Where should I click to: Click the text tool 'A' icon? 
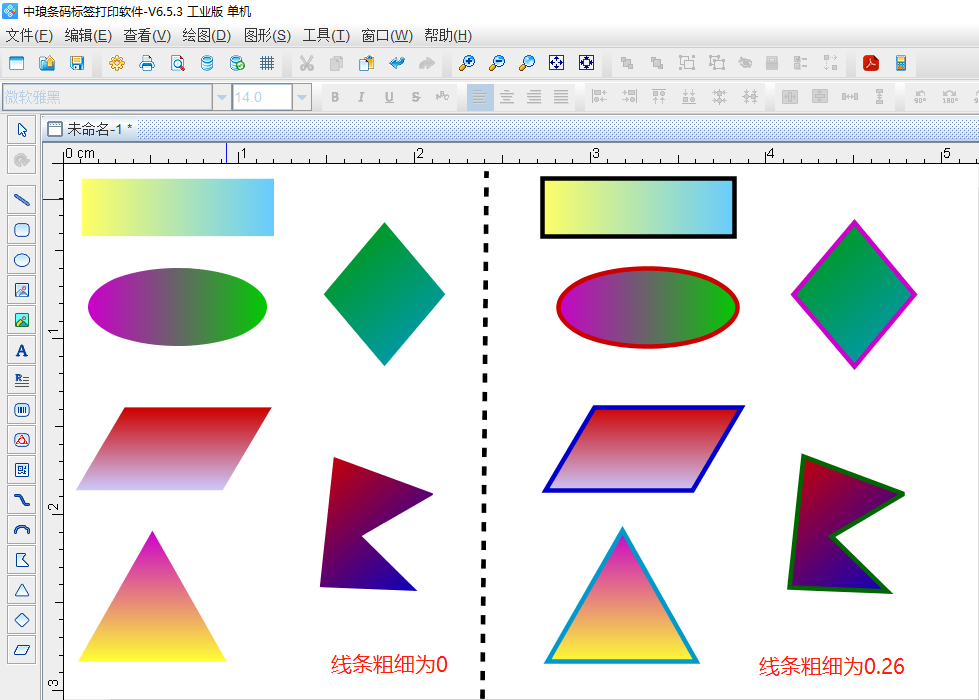click(22, 350)
